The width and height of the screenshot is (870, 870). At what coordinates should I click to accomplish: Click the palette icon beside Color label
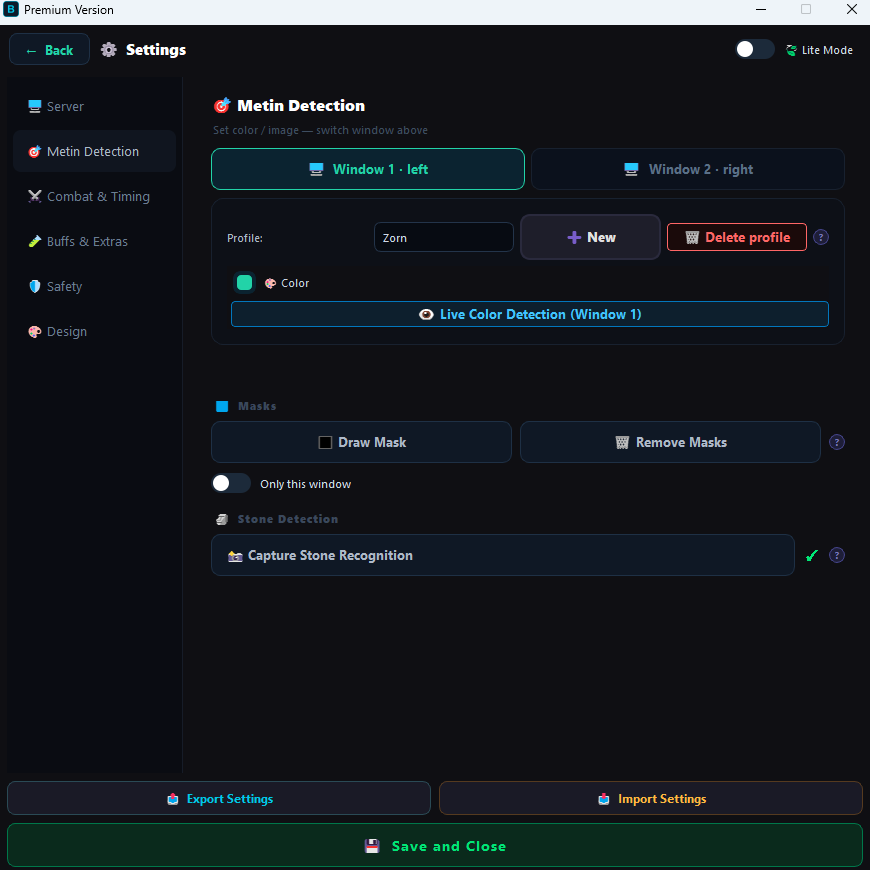(271, 284)
